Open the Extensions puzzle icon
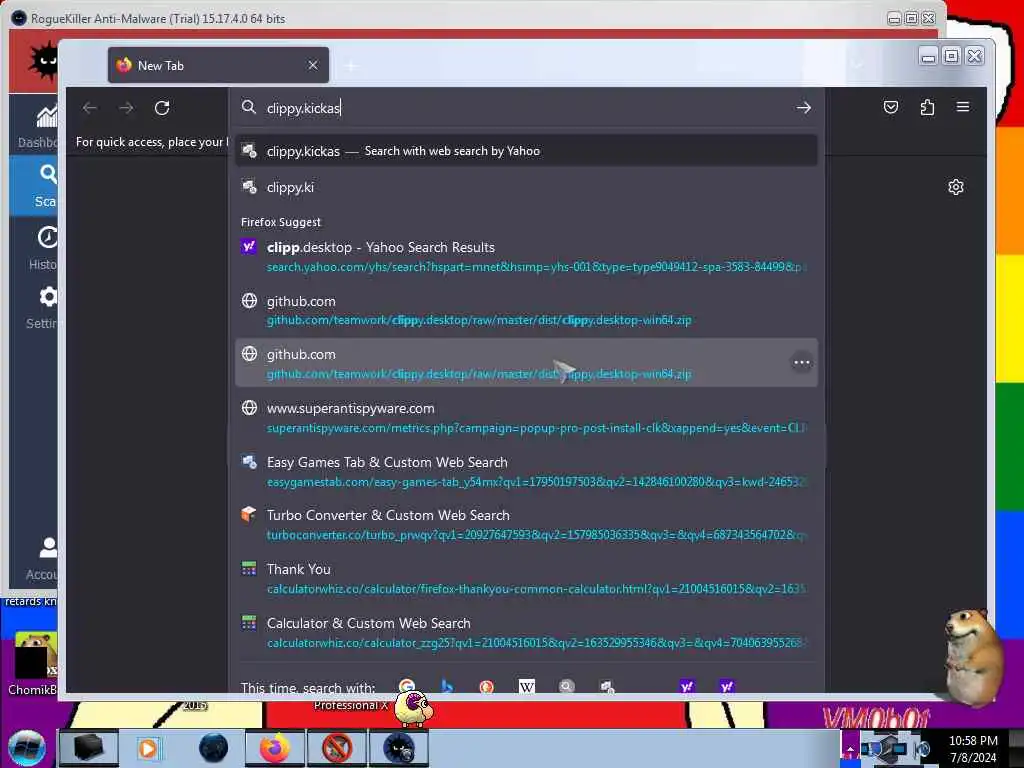This screenshot has height=768, width=1024. [x=927, y=107]
